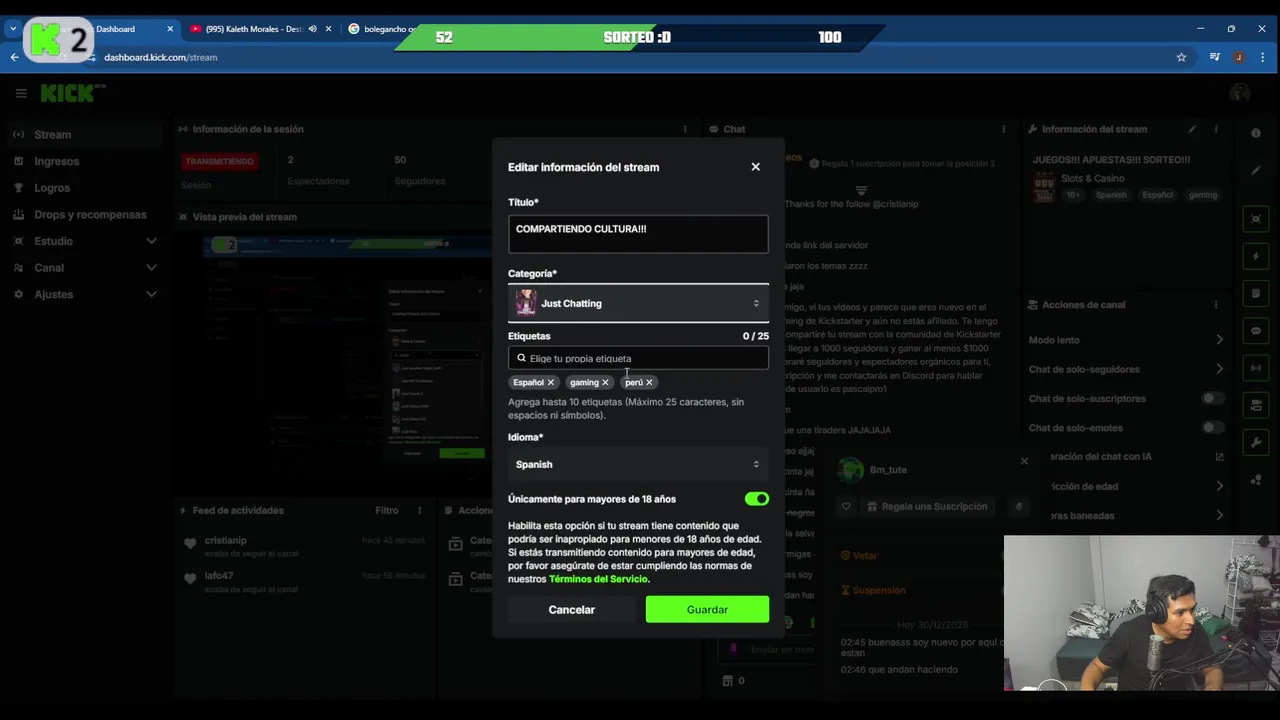Click the info icon in right rail

coord(1256,133)
